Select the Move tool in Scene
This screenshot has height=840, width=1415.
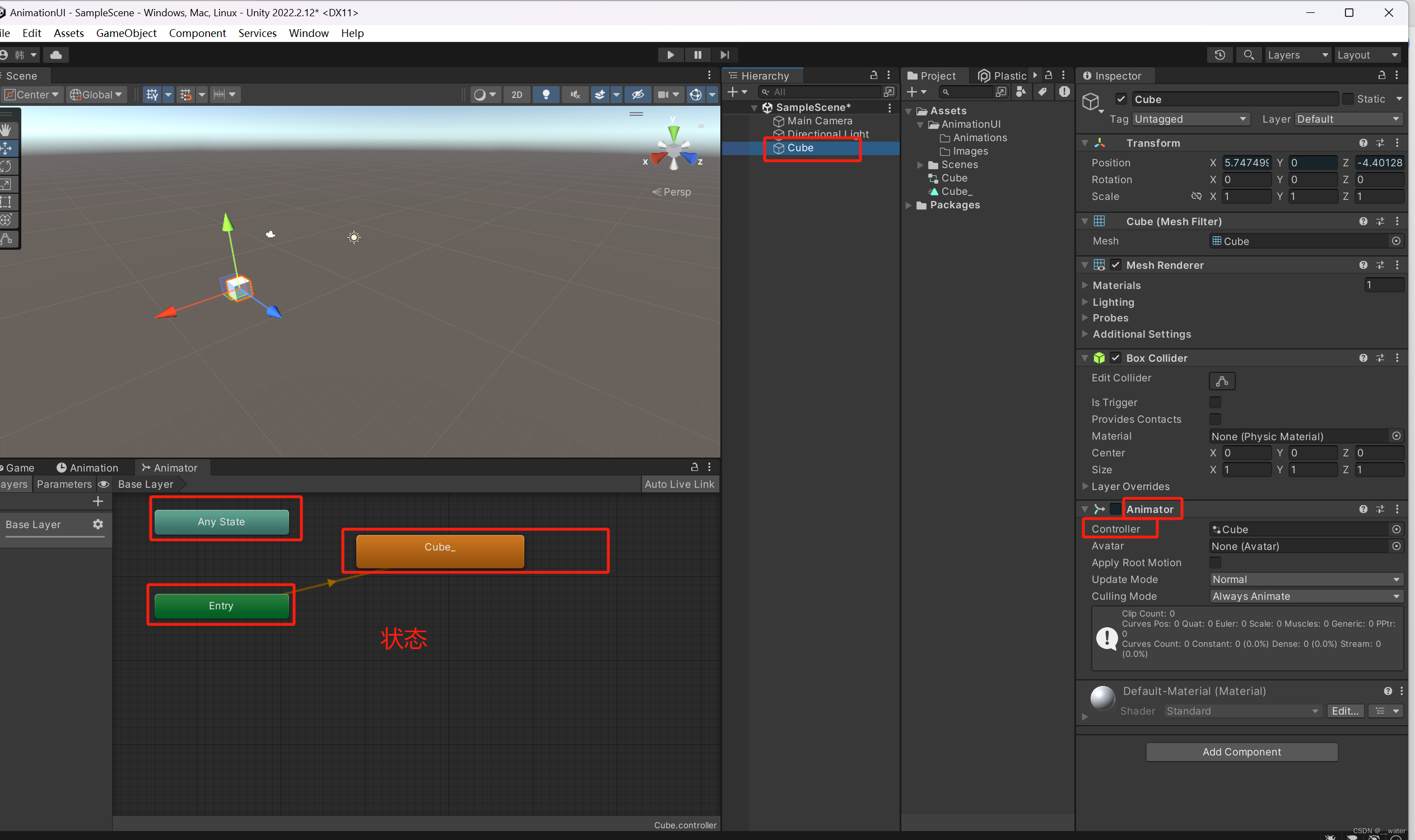click(x=7, y=148)
